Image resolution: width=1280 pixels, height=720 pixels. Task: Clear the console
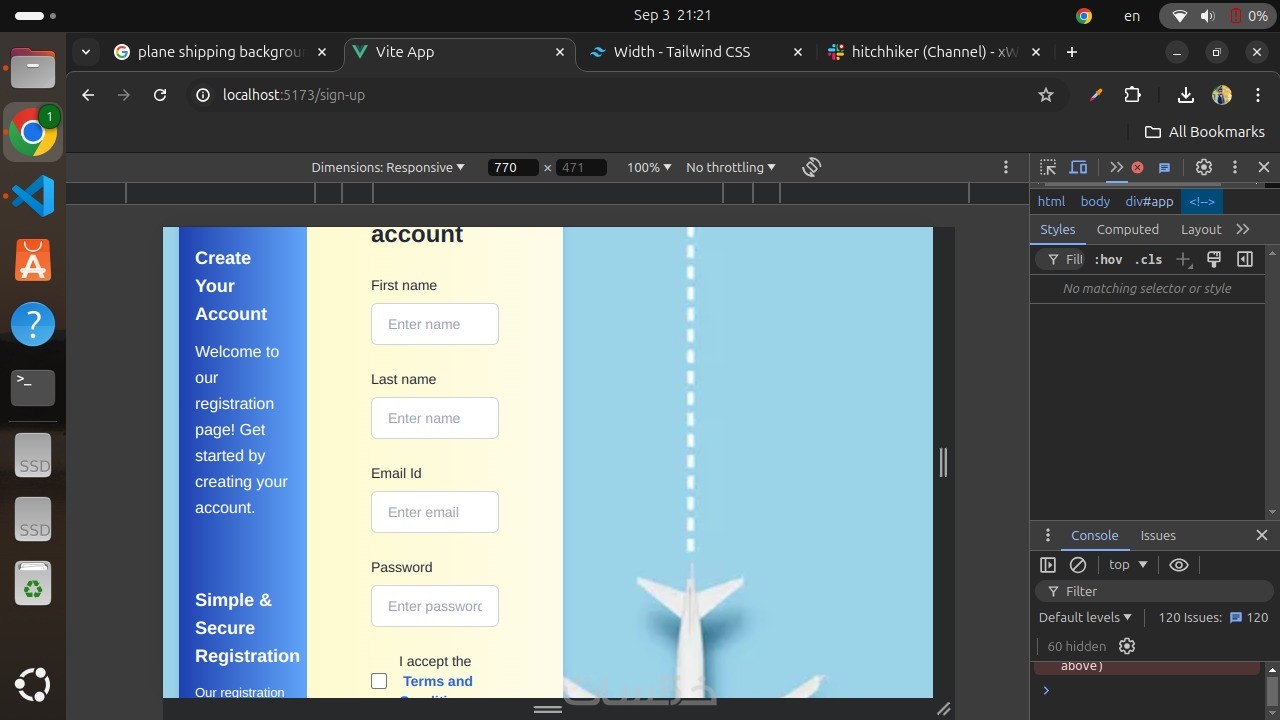pos(1078,565)
